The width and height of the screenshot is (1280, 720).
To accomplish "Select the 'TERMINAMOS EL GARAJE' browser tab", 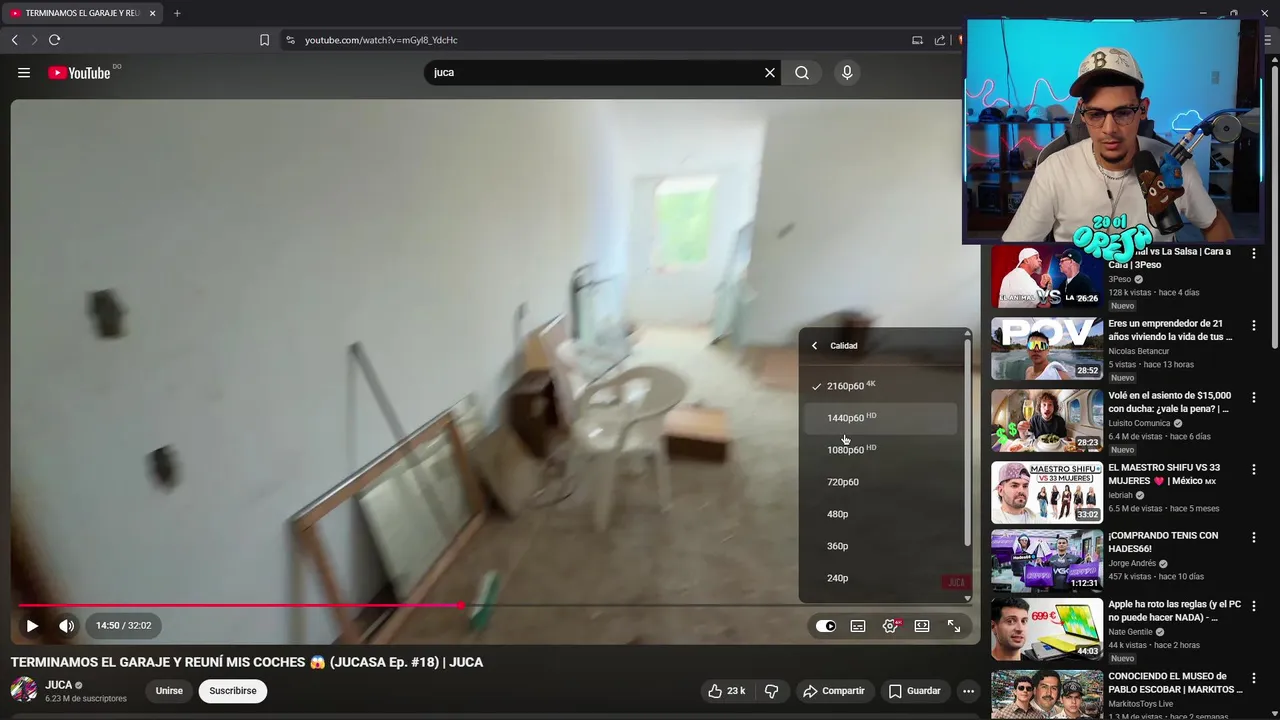I will click(82, 13).
